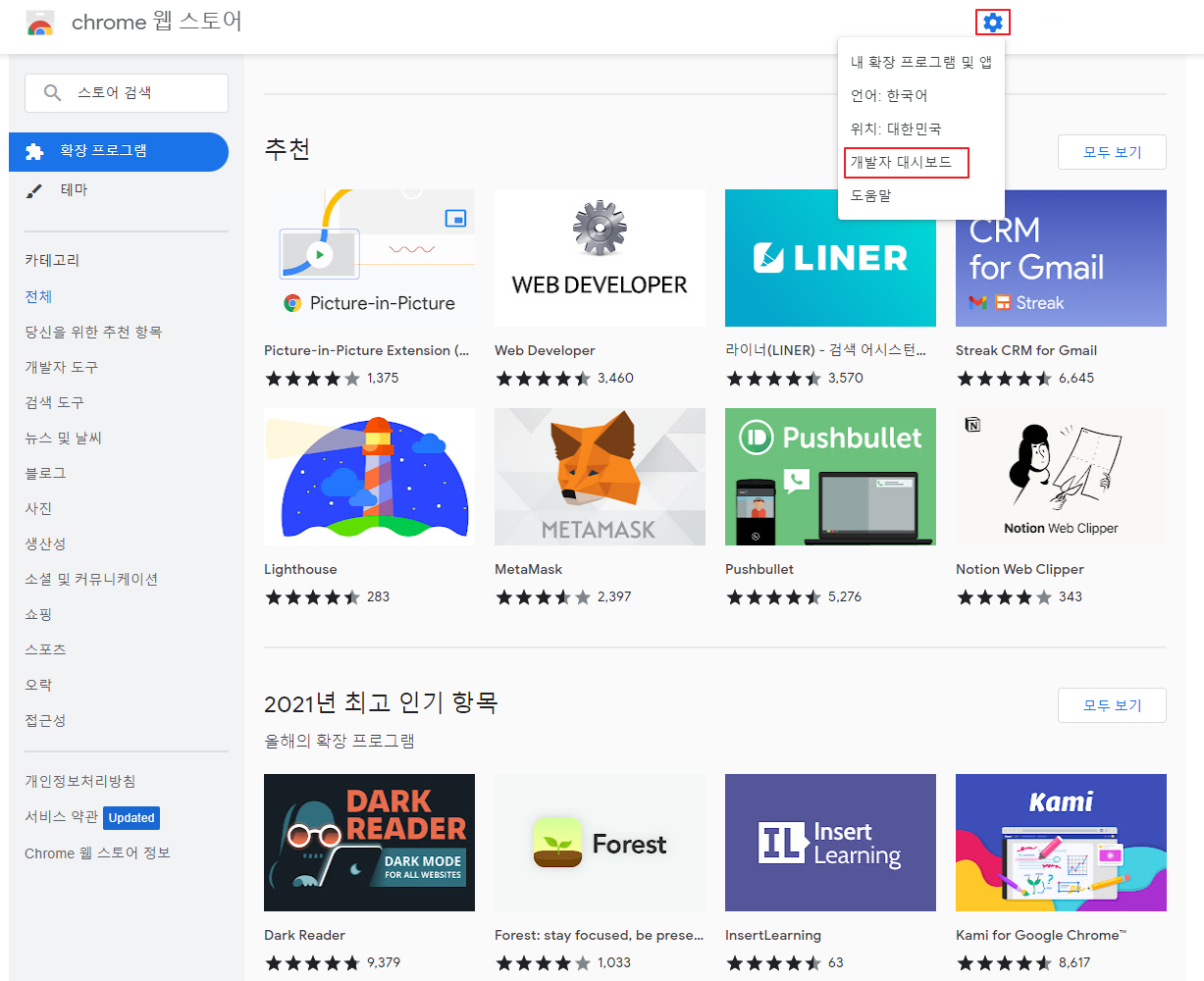
Task: Click the Kami for Google Chrome title
Action: 1041,935
